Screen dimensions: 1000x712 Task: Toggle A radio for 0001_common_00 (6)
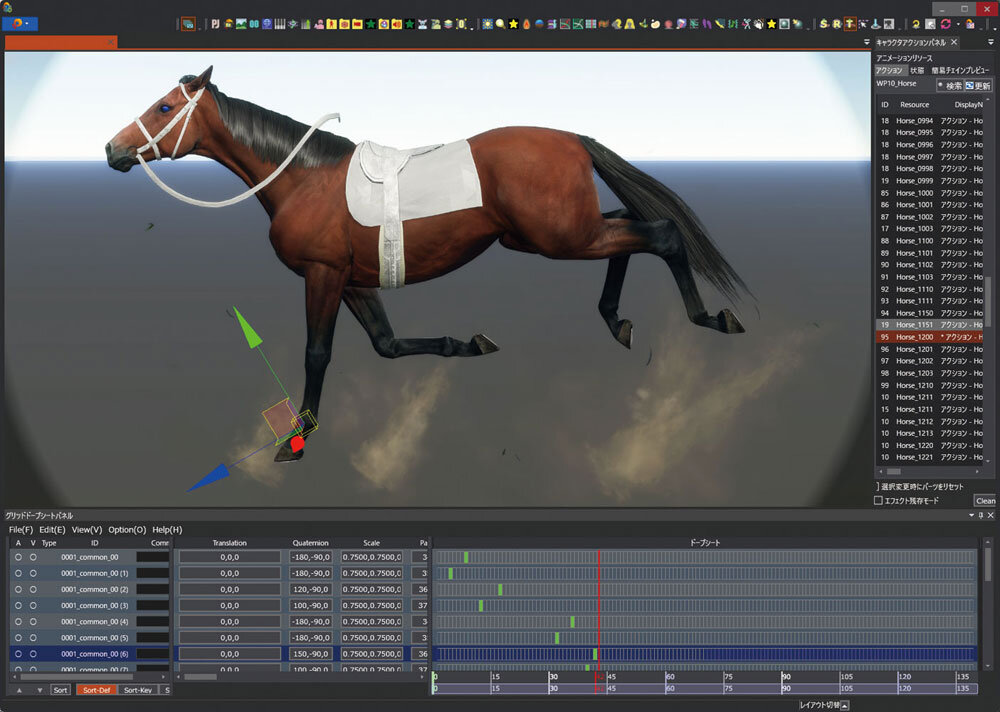tap(18, 653)
